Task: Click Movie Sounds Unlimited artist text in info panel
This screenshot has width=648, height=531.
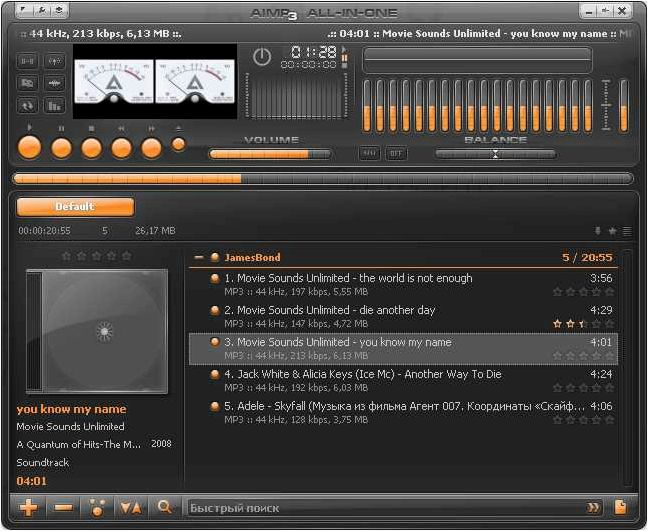Action: pos(70,426)
